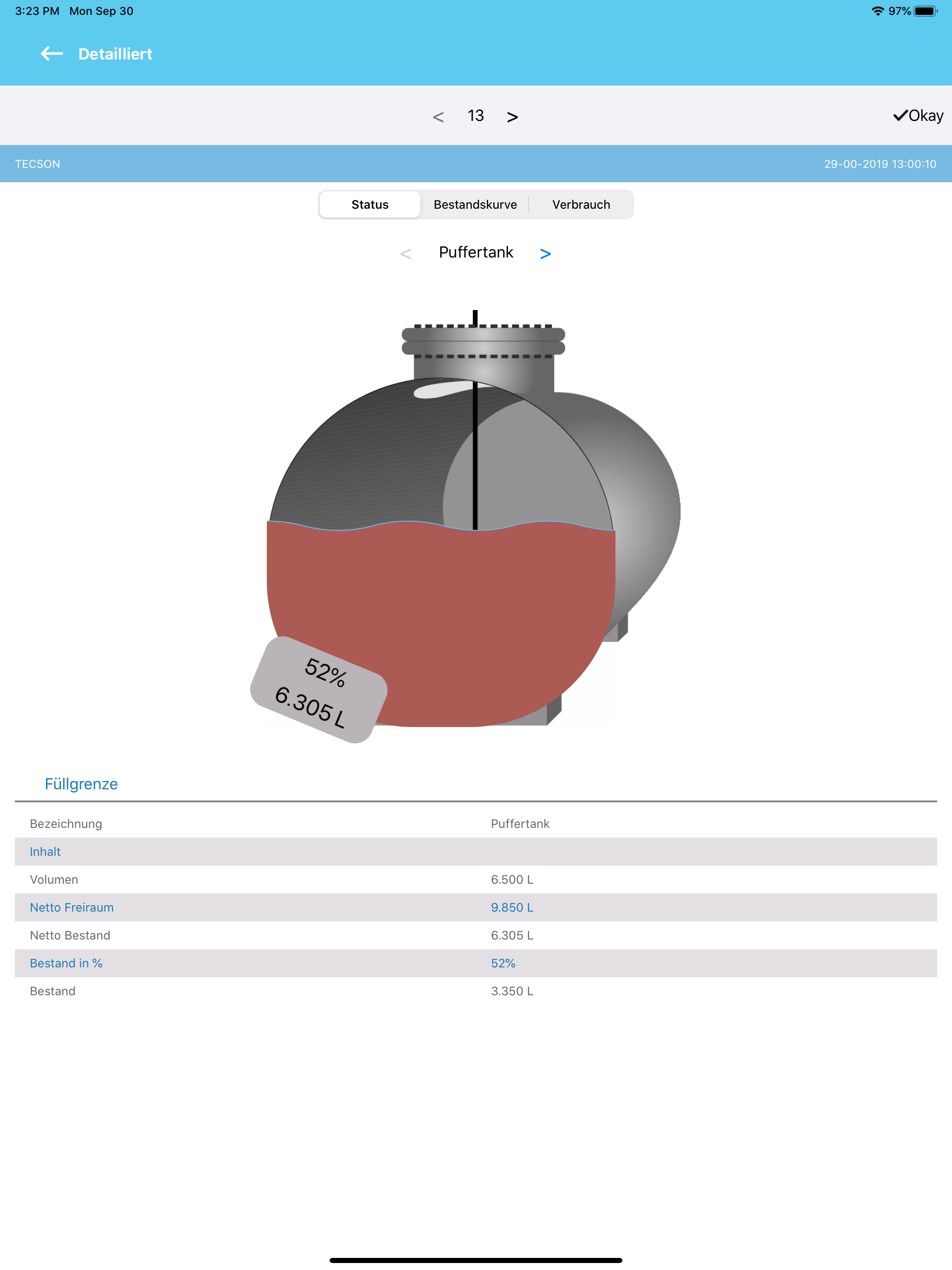This screenshot has width=952, height=1270.
Task: Click the TECSON header label
Action: click(37, 164)
